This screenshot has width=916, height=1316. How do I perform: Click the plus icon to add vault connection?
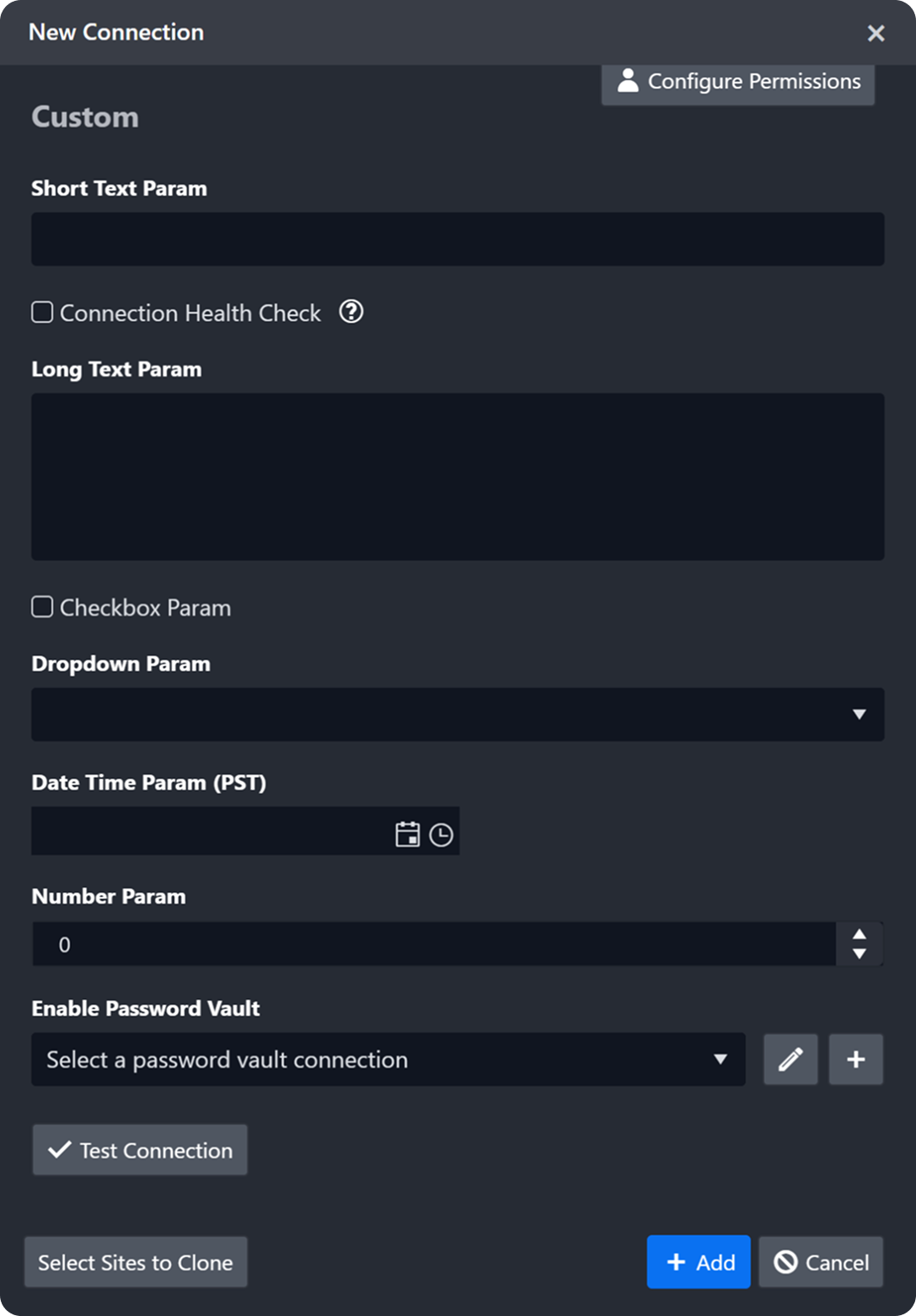(x=855, y=1060)
